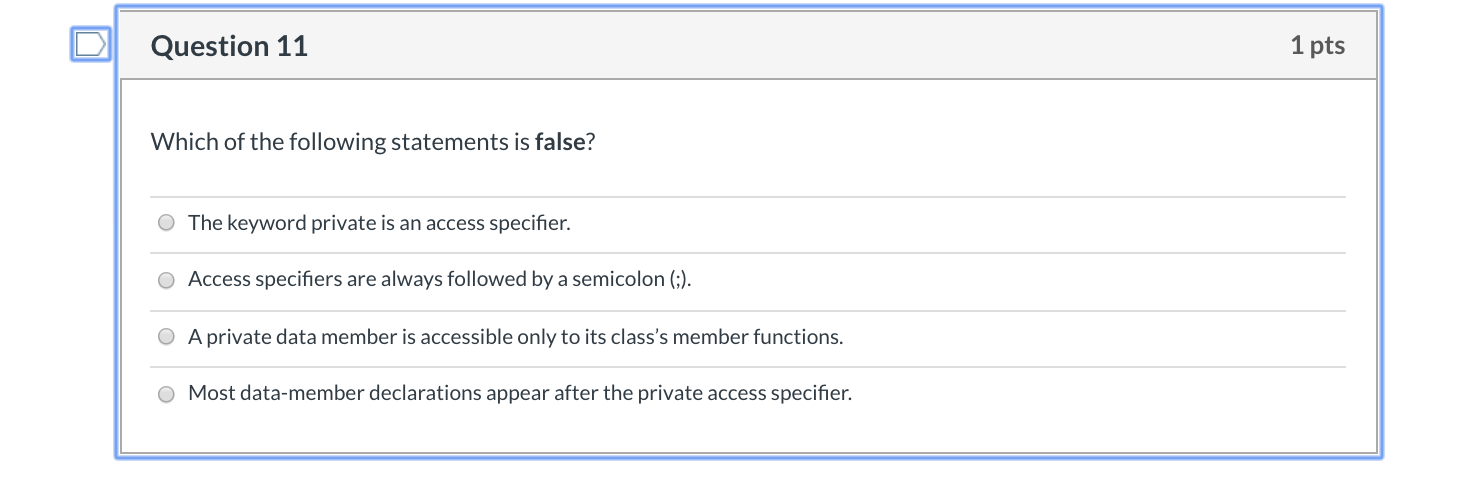Select radio button for 'keyword private is an access specifier'

tap(167, 223)
